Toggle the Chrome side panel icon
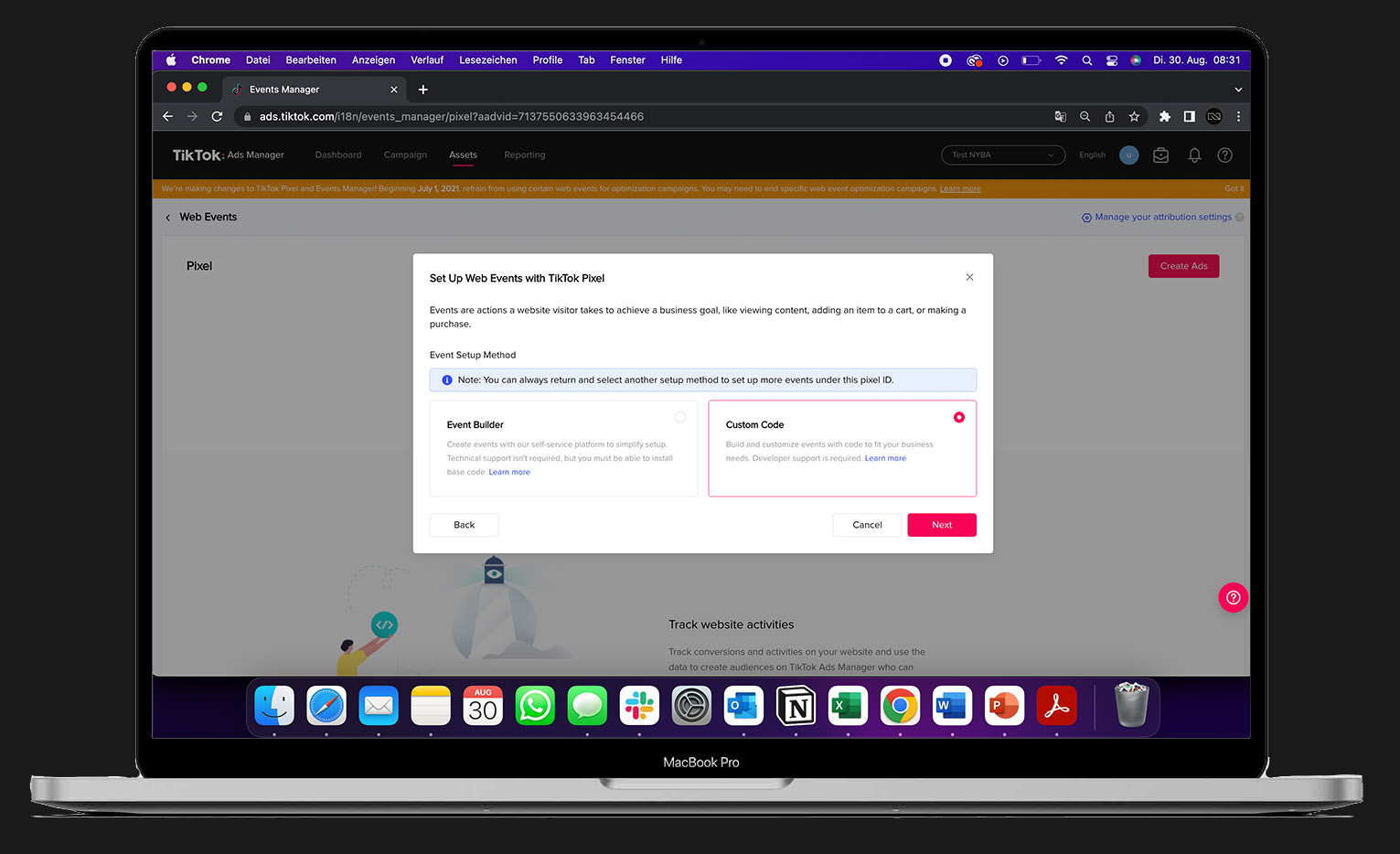Viewport: 1400px width, 854px height. coord(1189,116)
